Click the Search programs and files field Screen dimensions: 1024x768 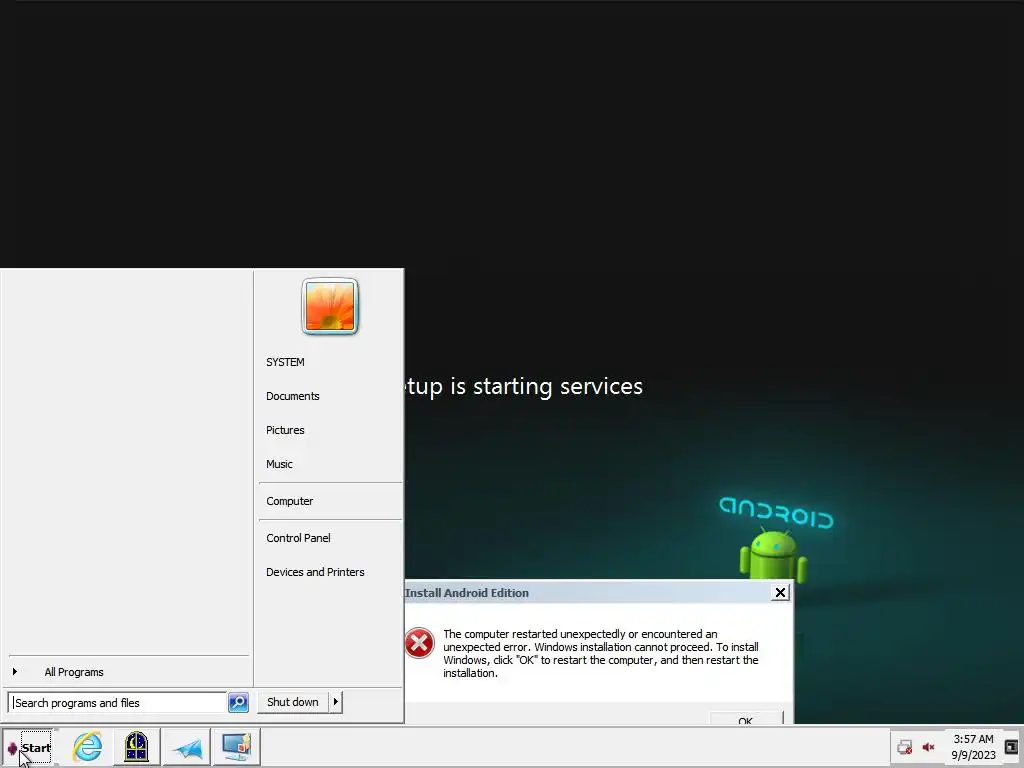[x=118, y=703]
